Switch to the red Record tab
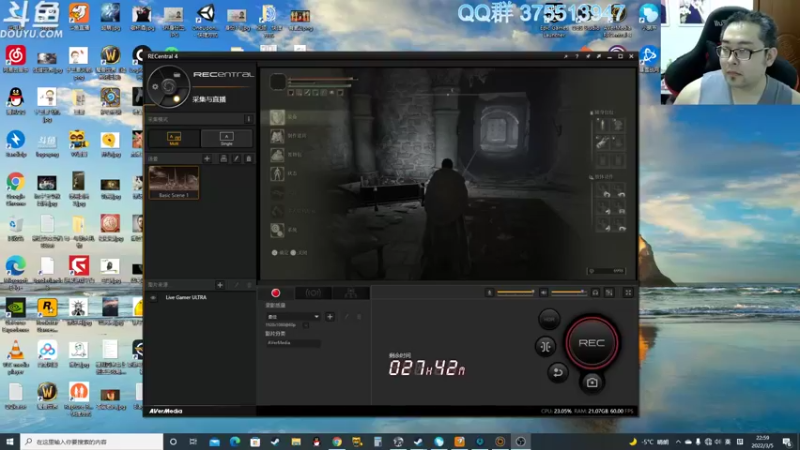Image resolution: width=800 pixels, height=450 pixels. [276, 293]
